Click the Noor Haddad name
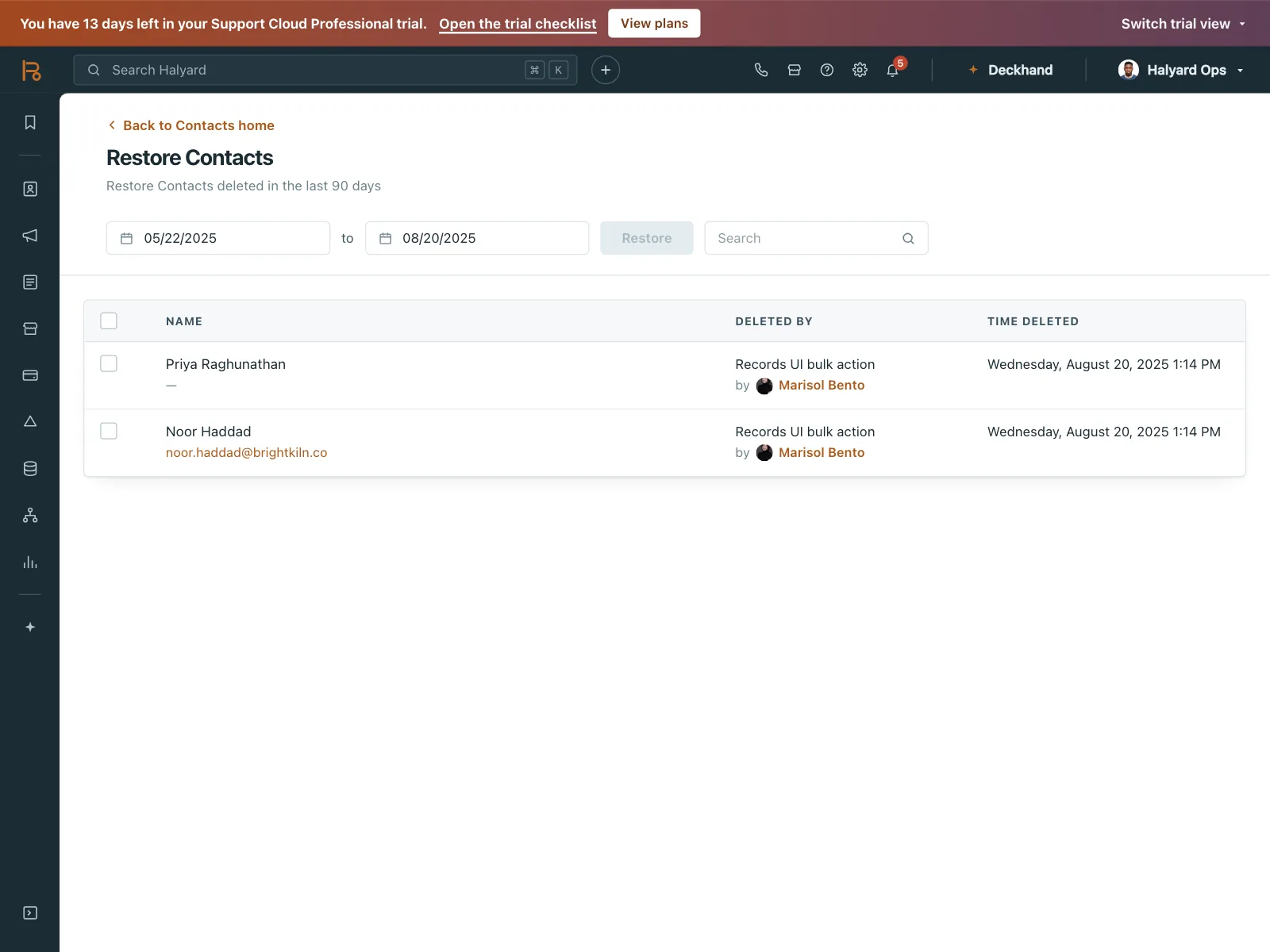The width and height of the screenshot is (1270, 952). [x=208, y=432]
